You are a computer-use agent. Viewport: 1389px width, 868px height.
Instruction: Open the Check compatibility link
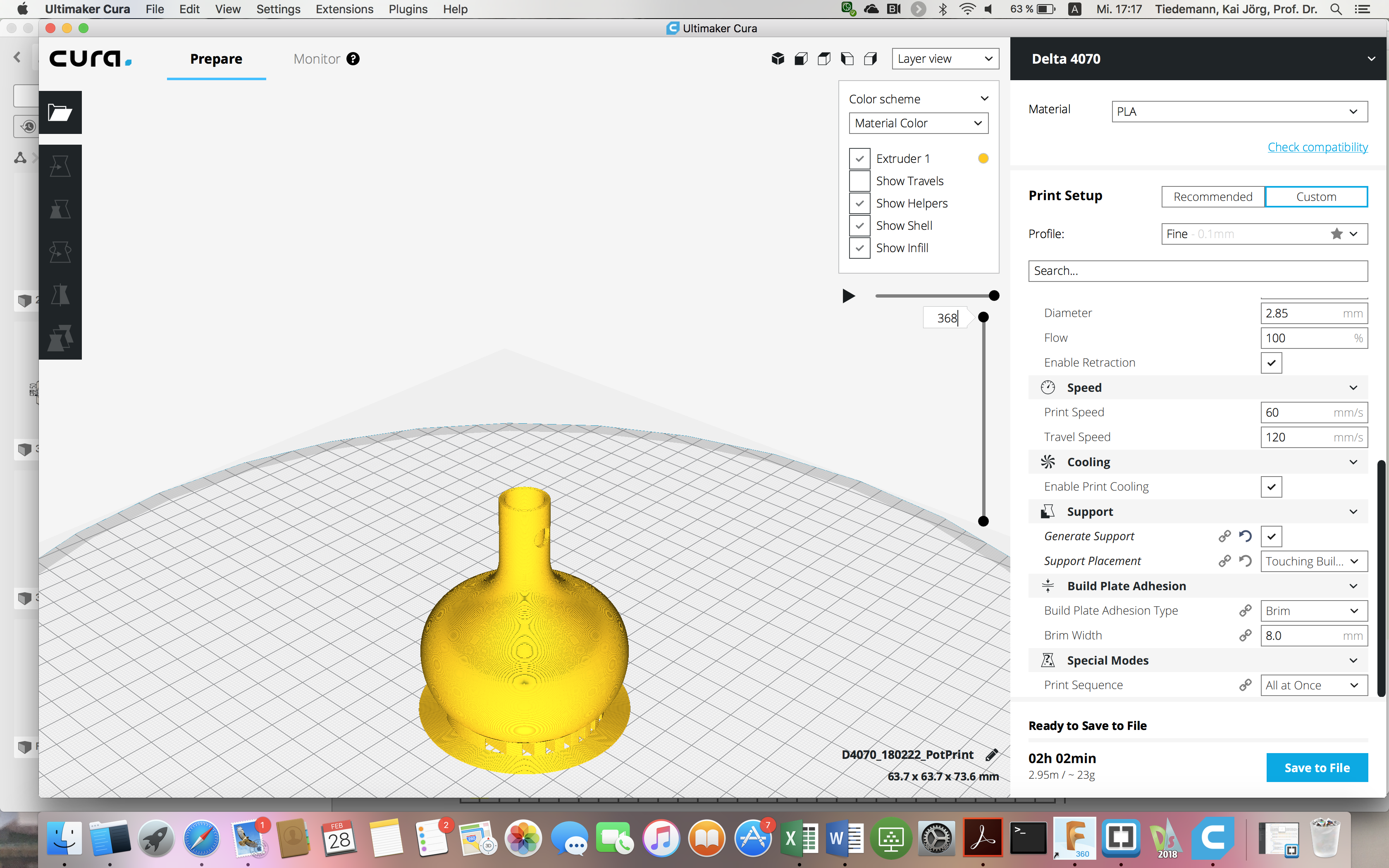pyautogui.click(x=1317, y=147)
